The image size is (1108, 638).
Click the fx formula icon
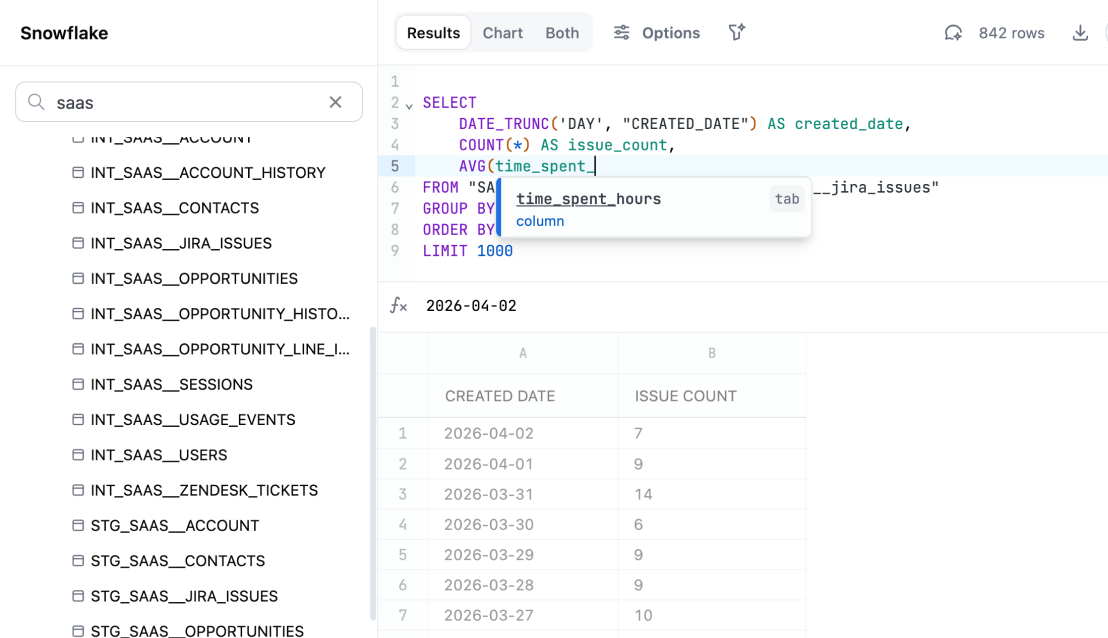tap(398, 305)
